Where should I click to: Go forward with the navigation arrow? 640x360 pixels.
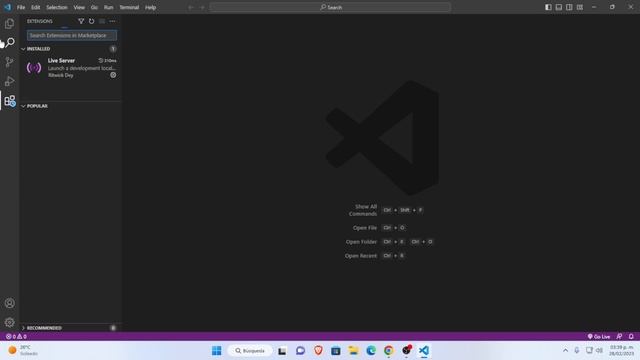[x=202, y=7]
